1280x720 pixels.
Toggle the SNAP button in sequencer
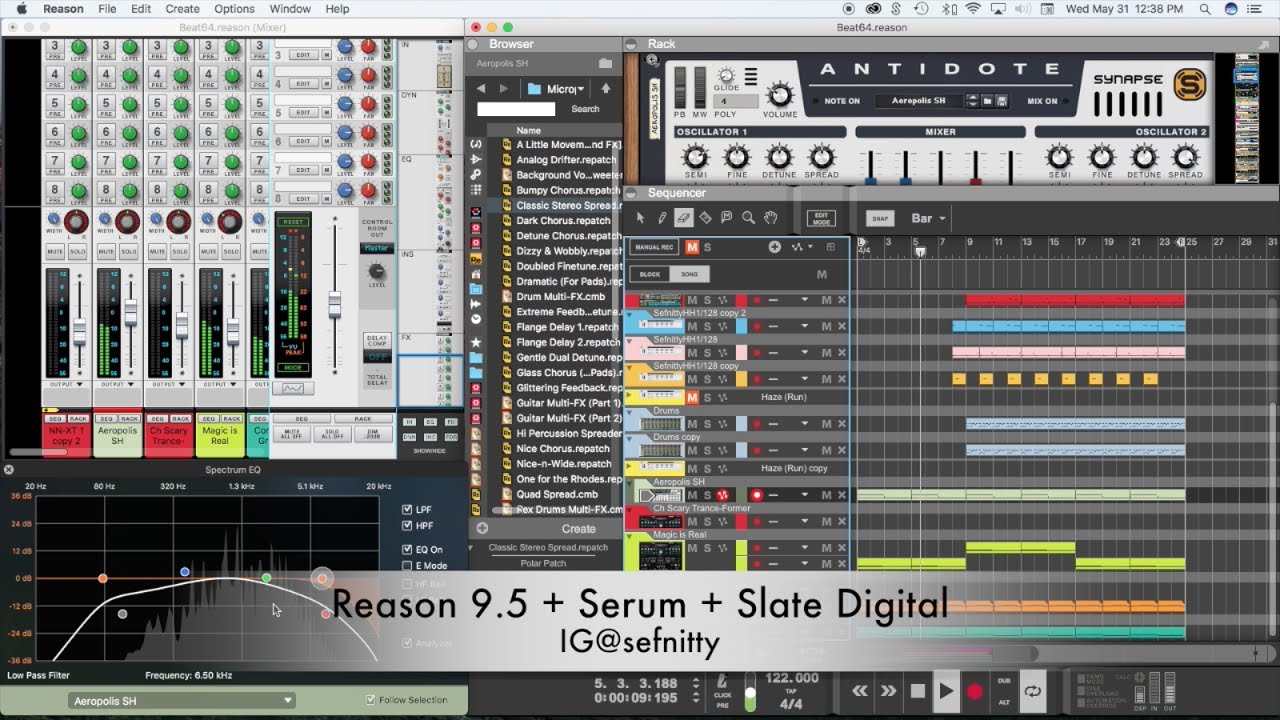880,219
